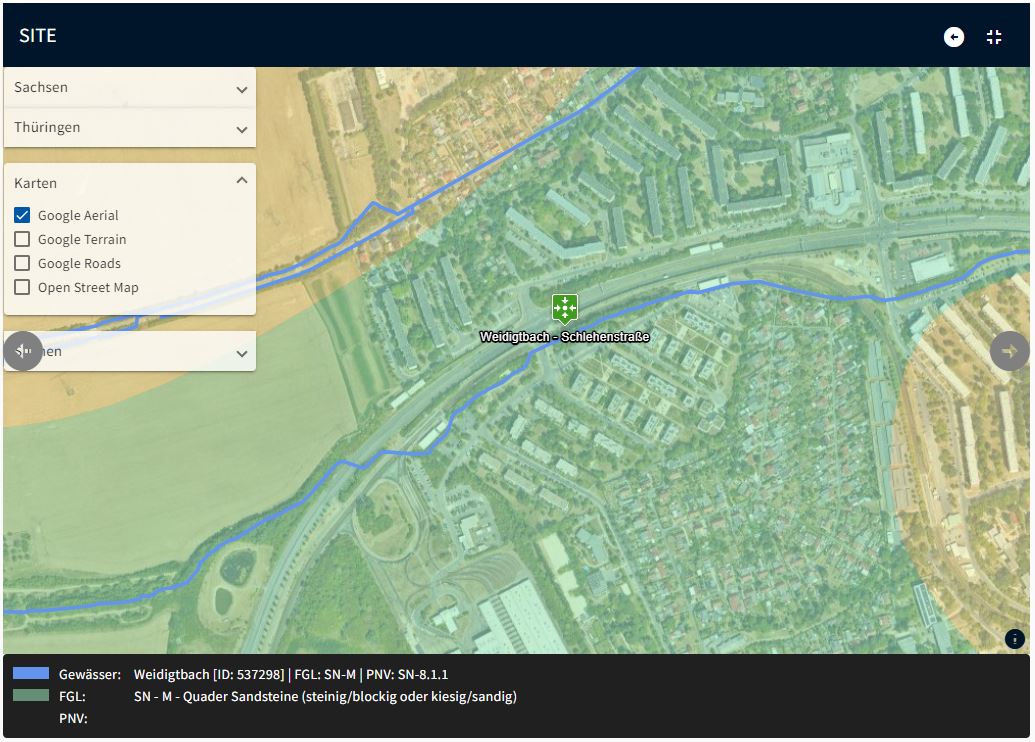
Task: Click the gray right arrow navigation button
Action: [1009, 351]
